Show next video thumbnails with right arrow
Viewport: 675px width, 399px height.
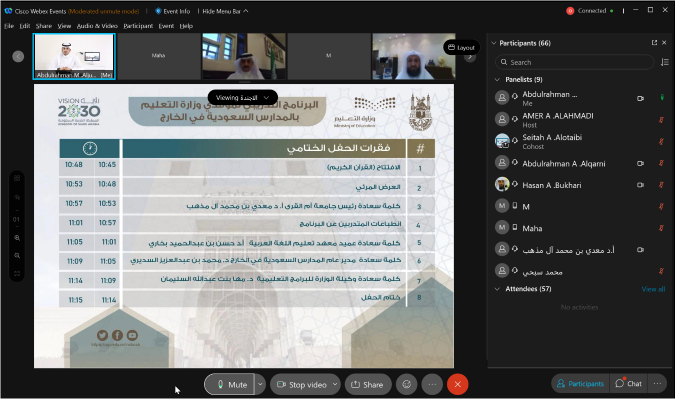pyautogui.click(x=470, y=58)
